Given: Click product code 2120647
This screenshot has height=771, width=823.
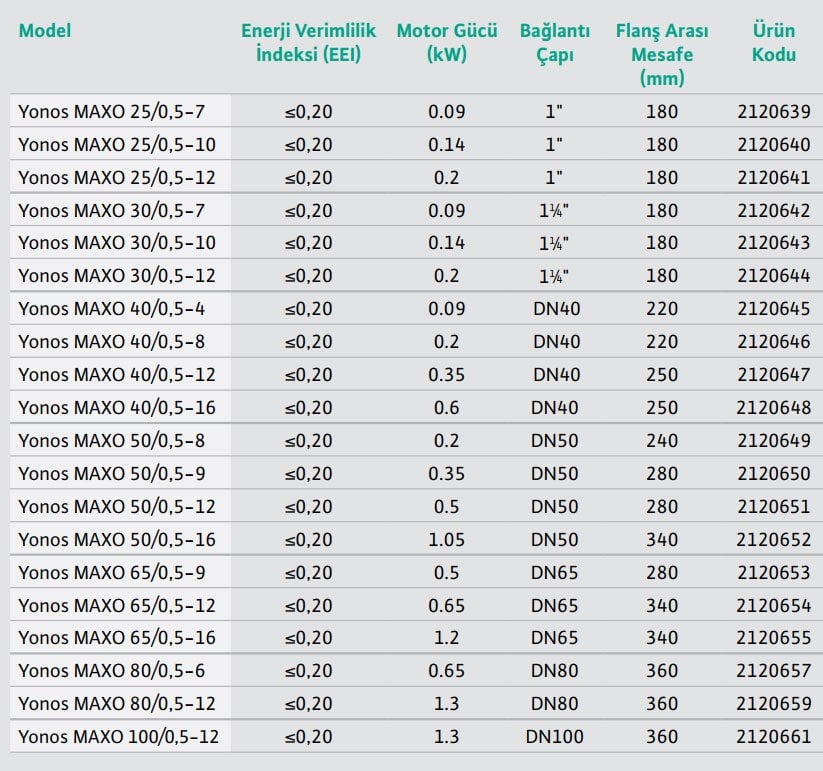Looking at the screenshot, I should pos(774,375).
